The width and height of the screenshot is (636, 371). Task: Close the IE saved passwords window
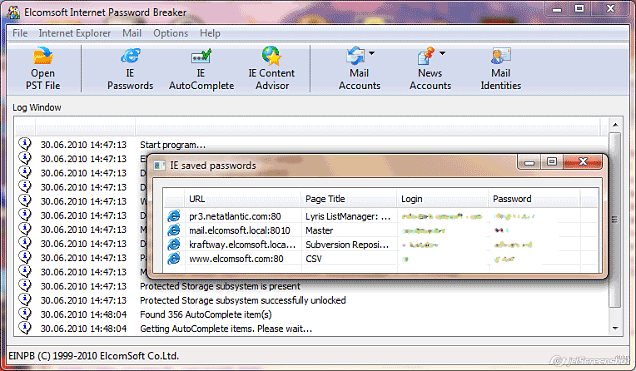pyautogui.click(x=583, y=162)
